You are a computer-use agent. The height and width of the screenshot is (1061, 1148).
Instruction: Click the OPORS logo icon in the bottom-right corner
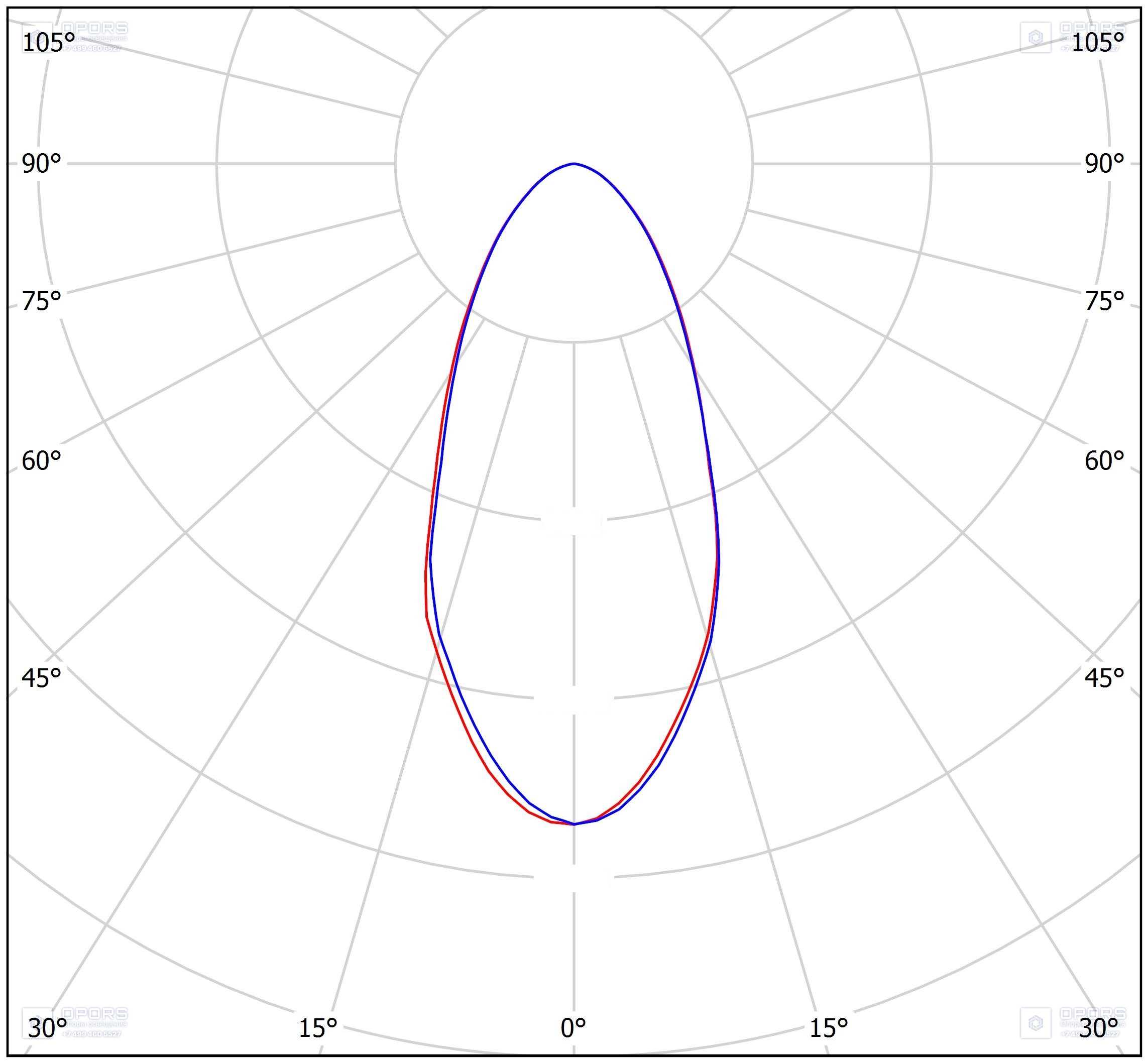[x=1036, y=1022]
